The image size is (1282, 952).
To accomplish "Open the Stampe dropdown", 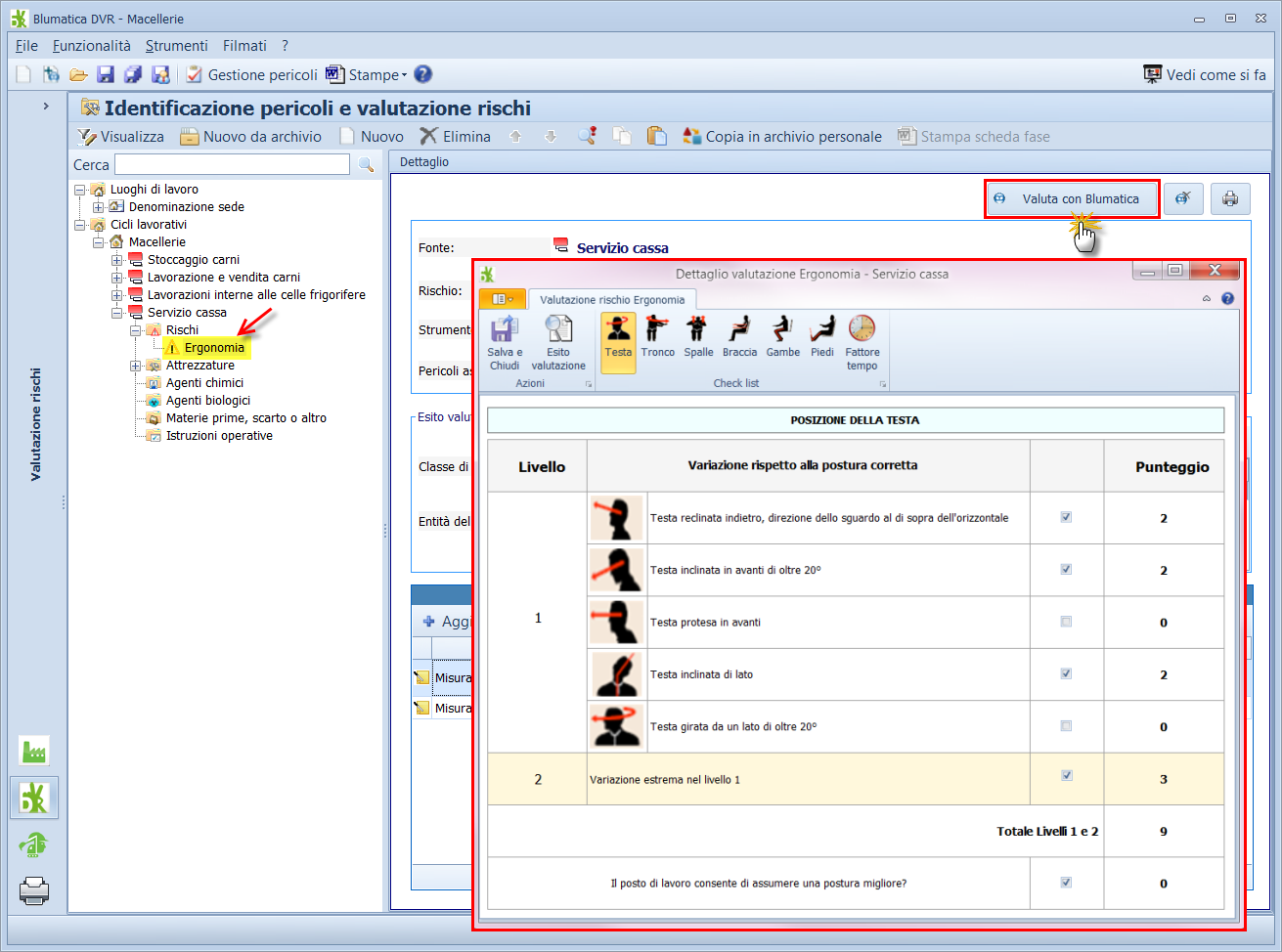I will [367, 74].
